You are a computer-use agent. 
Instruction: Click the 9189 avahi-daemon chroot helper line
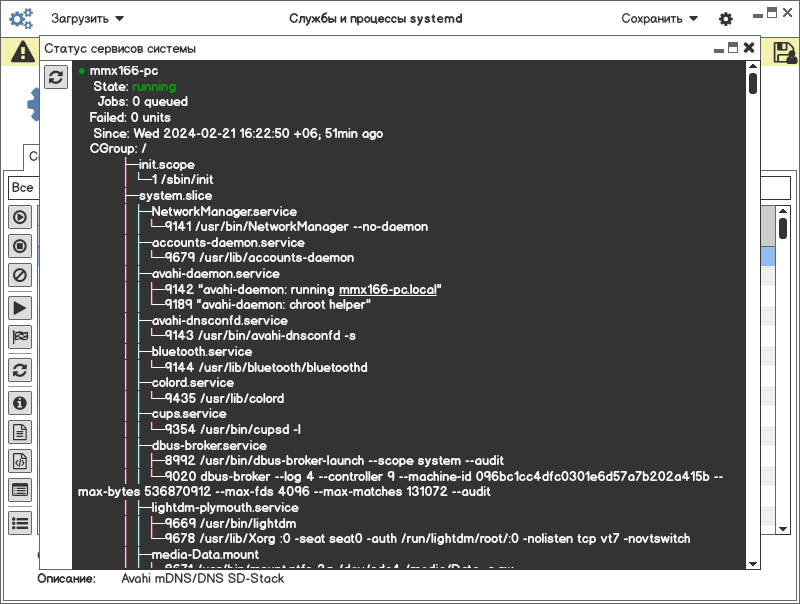(x=268, y=305)
